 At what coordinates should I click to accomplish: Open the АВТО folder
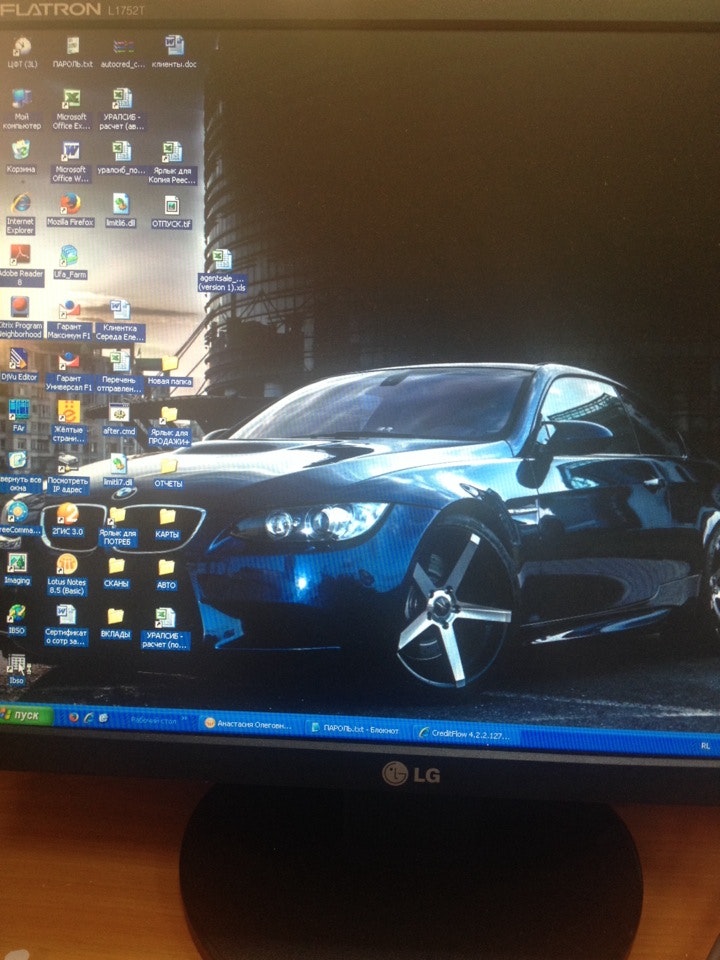[x=167, y=576]
